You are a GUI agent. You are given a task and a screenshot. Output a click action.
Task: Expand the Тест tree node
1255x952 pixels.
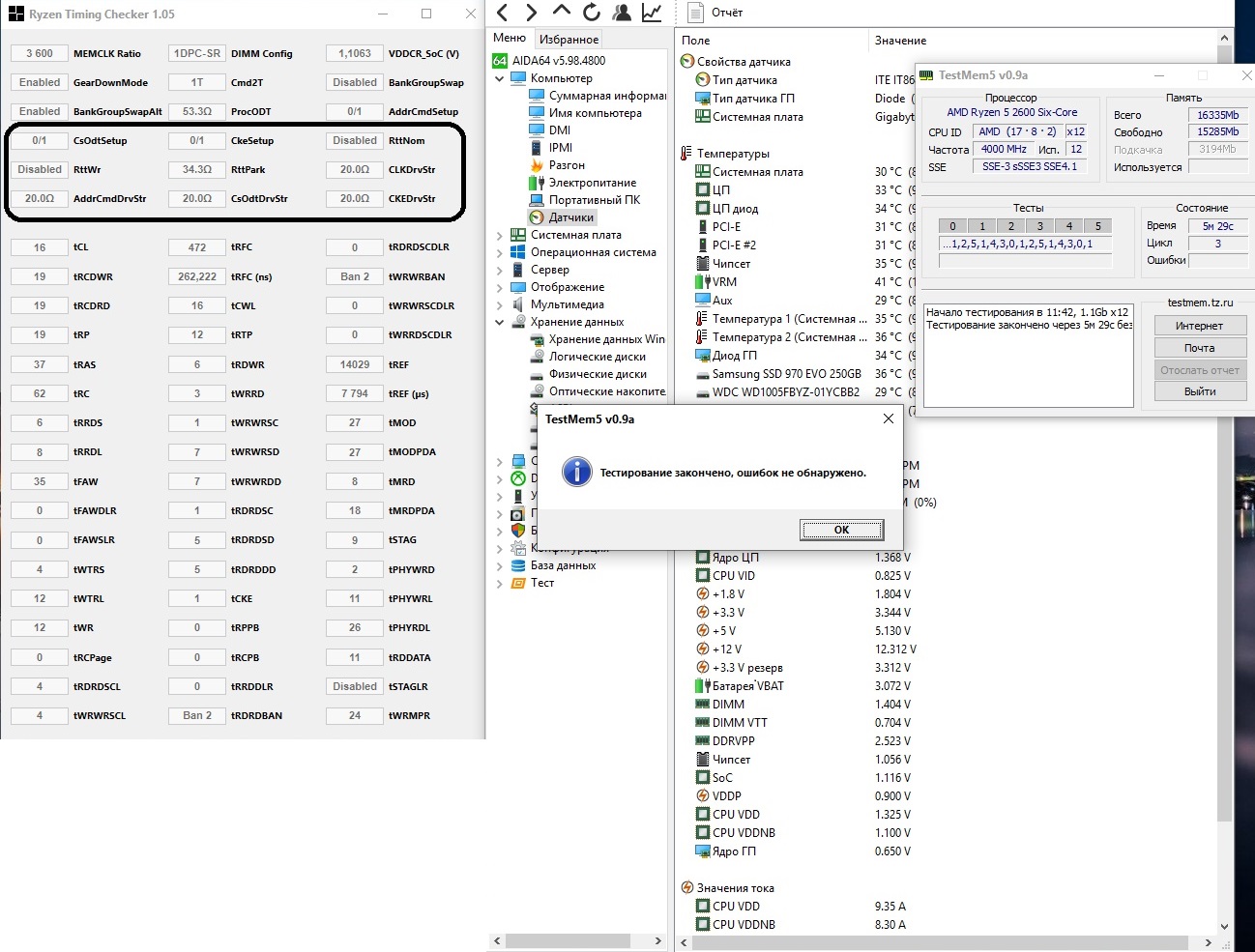click(500, 583)
